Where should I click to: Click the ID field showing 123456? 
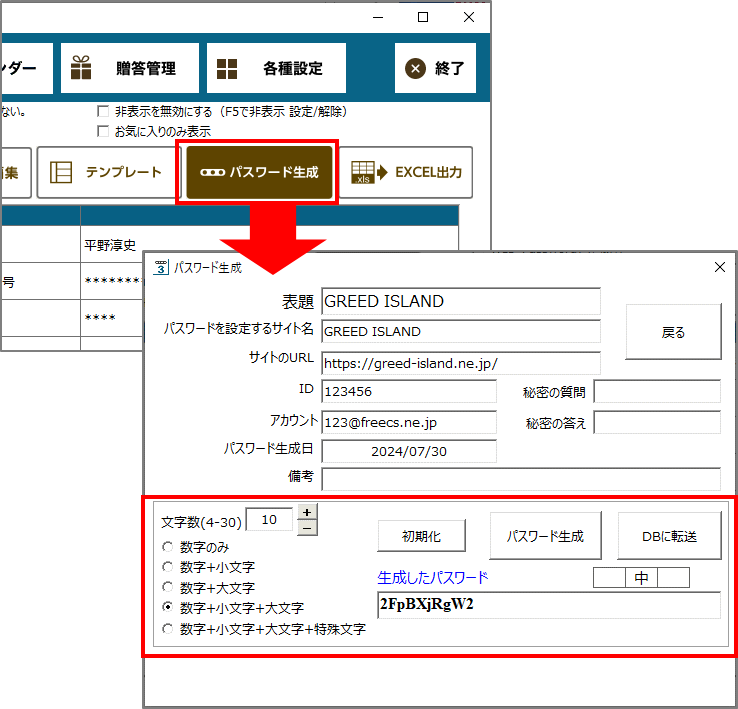409,392
